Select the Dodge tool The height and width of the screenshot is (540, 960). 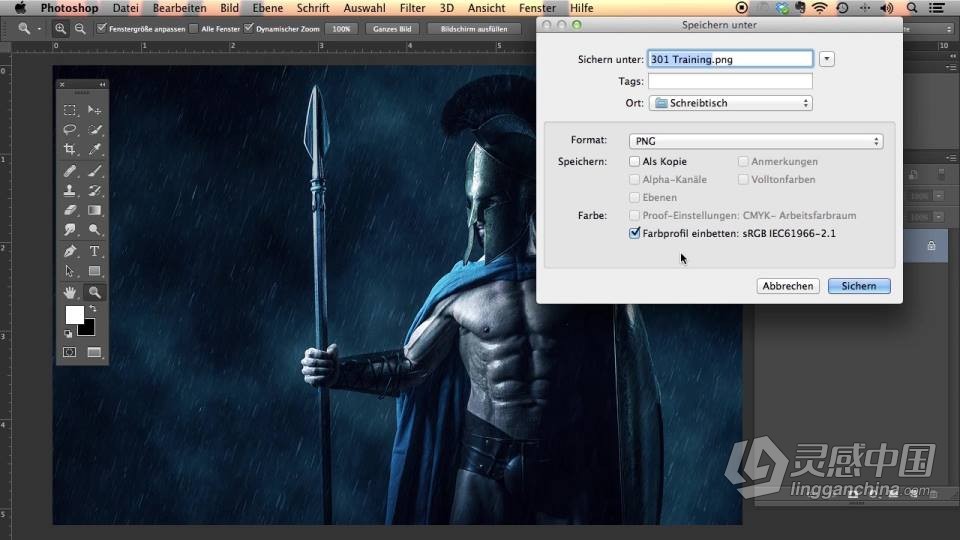click(94, 230)
